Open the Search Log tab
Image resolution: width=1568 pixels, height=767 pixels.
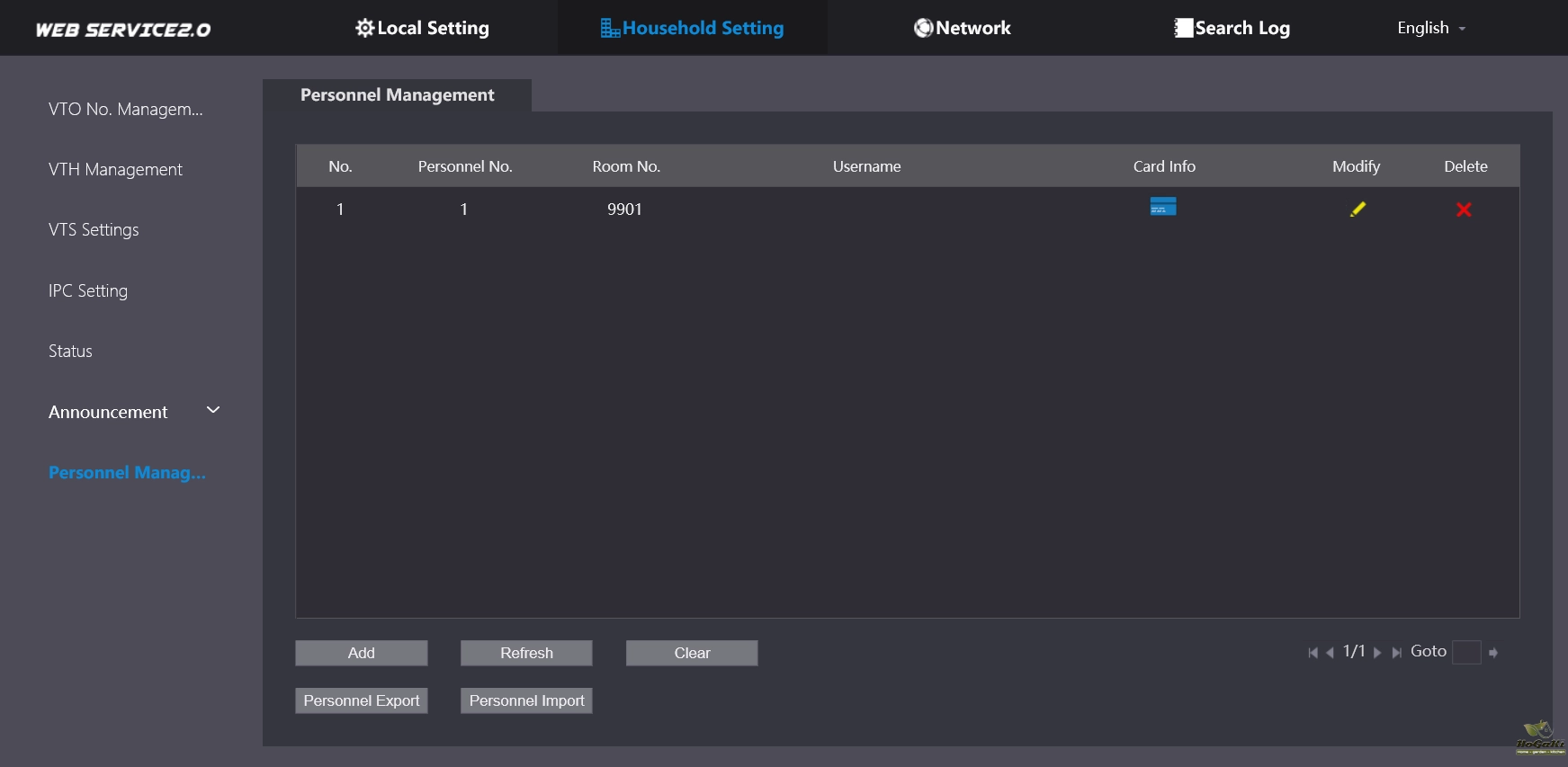1232,28
